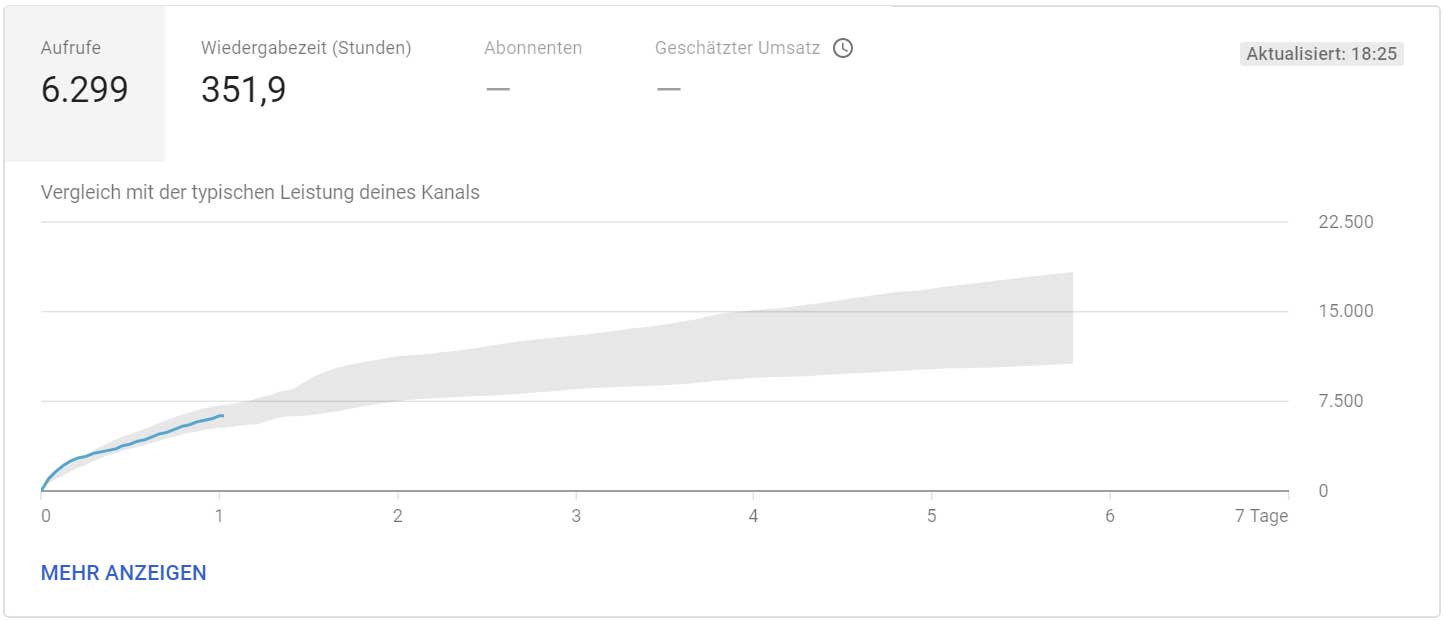Click the 7.500 y-axis label
1444x621 pixels.
pos(1340,401)
